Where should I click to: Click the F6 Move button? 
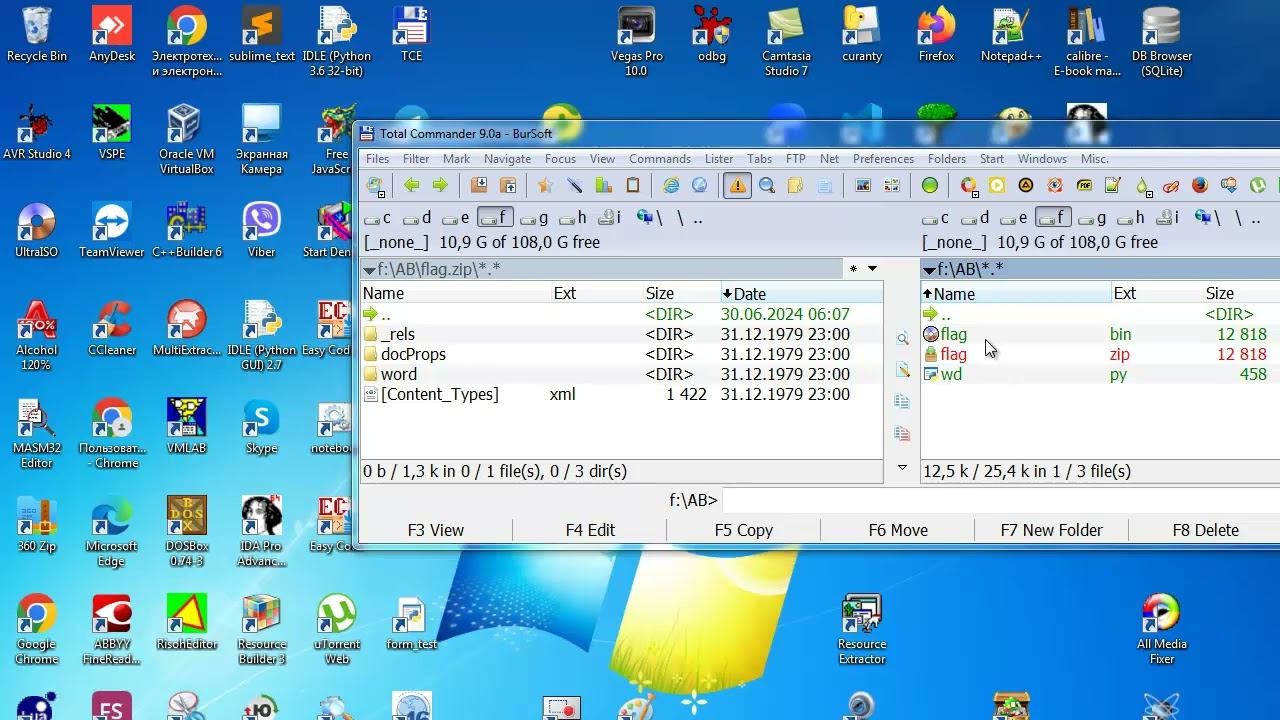pyautogui.click(x=898, y=530)
